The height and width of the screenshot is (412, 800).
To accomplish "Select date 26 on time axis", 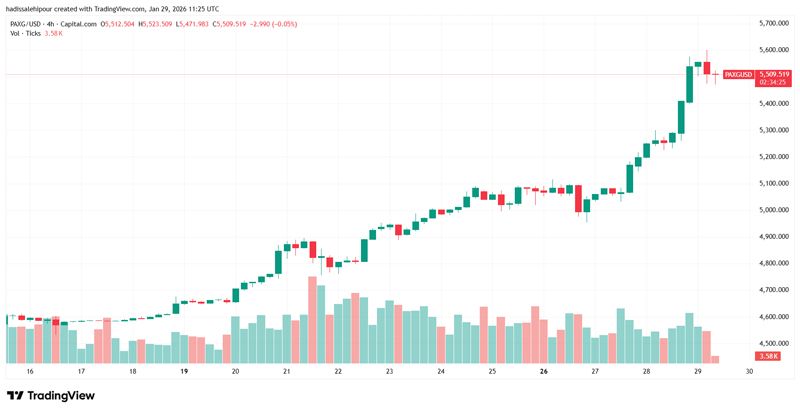I will pos(543,372).
